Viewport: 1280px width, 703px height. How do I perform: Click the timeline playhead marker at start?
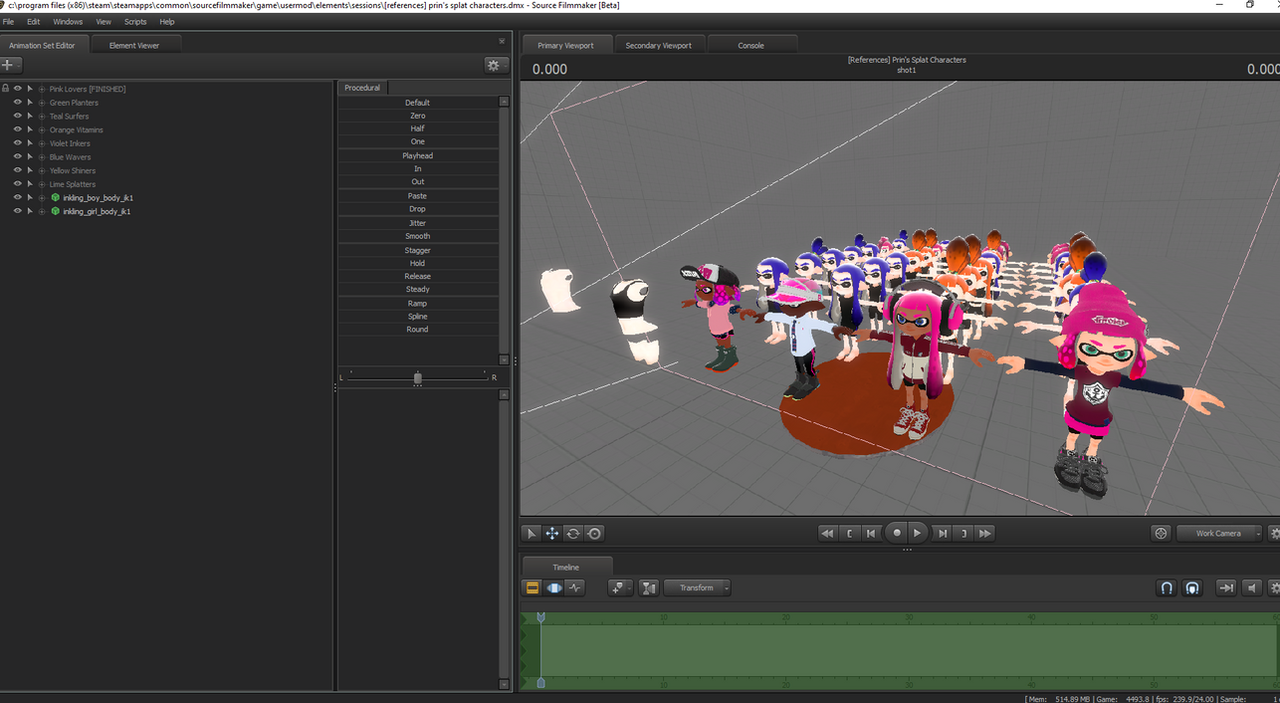click(x=541, y=618)
